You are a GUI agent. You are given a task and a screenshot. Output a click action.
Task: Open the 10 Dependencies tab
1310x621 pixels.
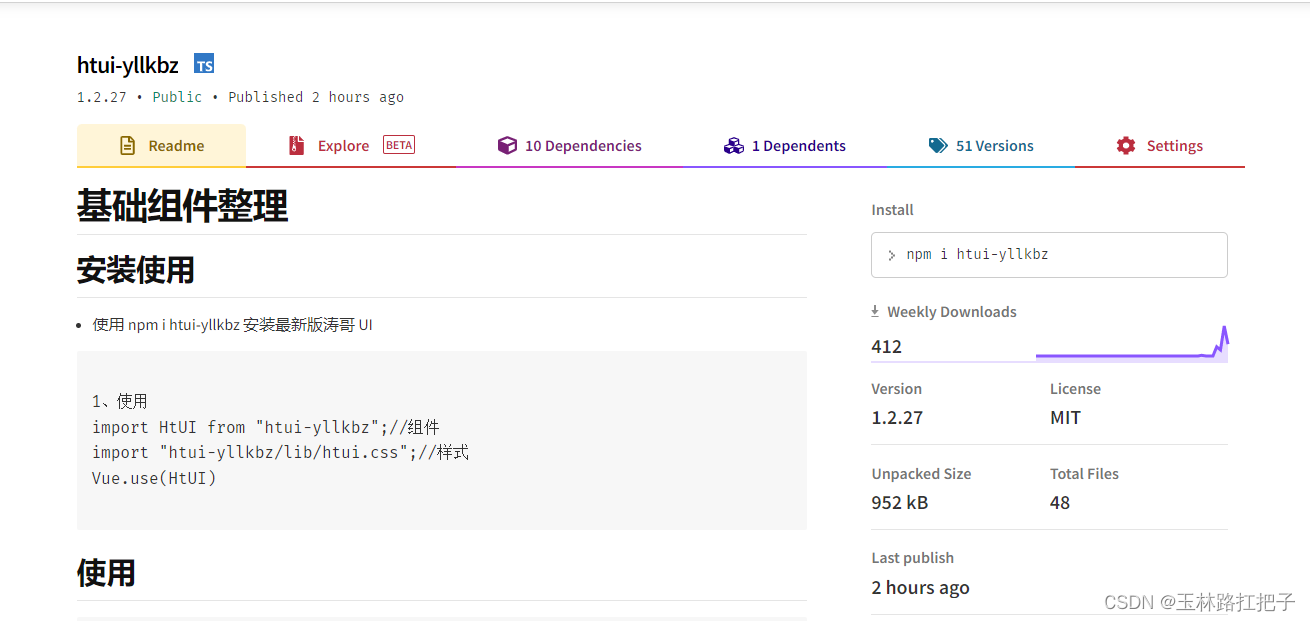pyautogui.click(x=569, y=145)
